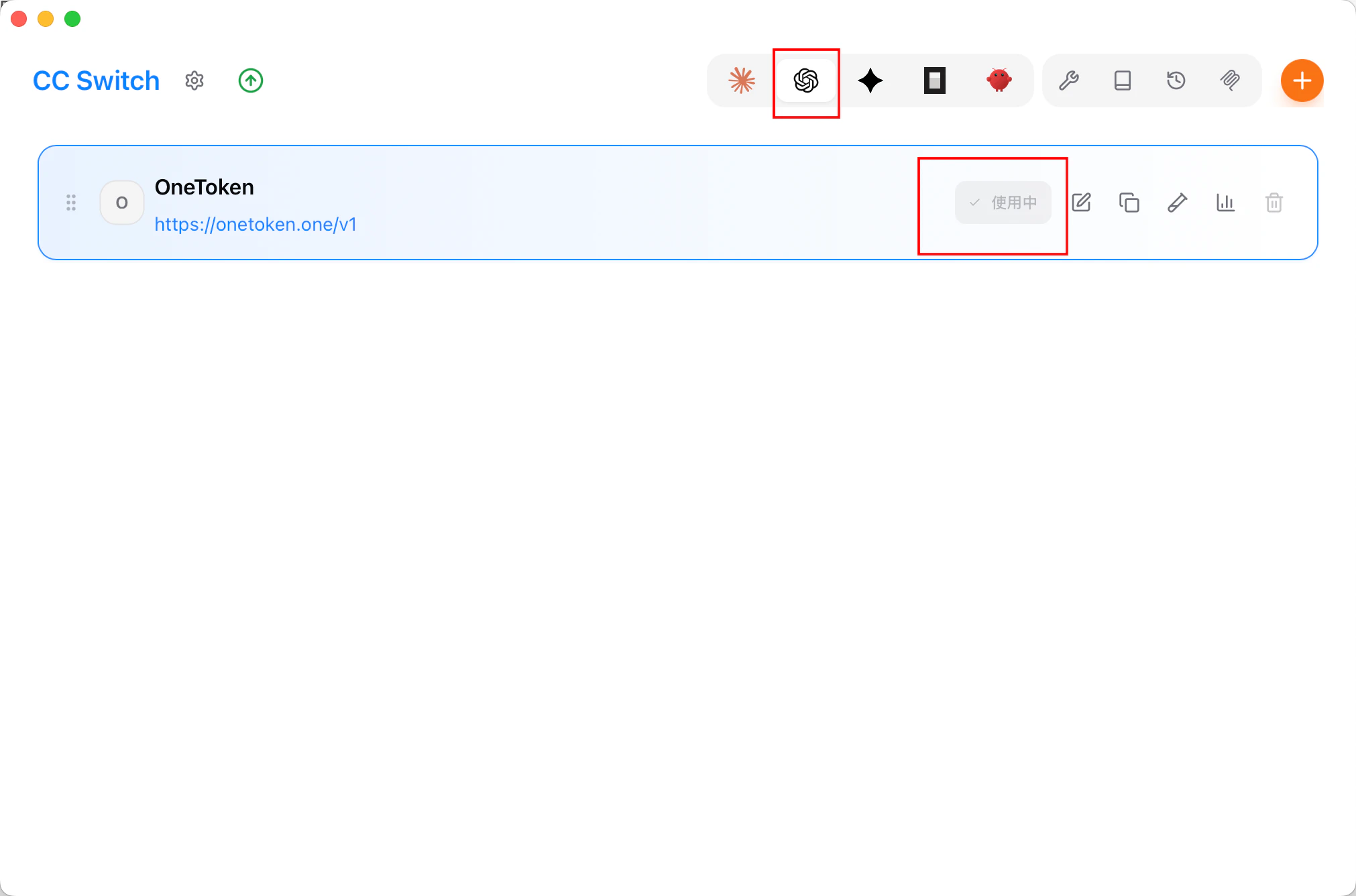
Task: Edit the OneToken provider
Action: 1081,203
